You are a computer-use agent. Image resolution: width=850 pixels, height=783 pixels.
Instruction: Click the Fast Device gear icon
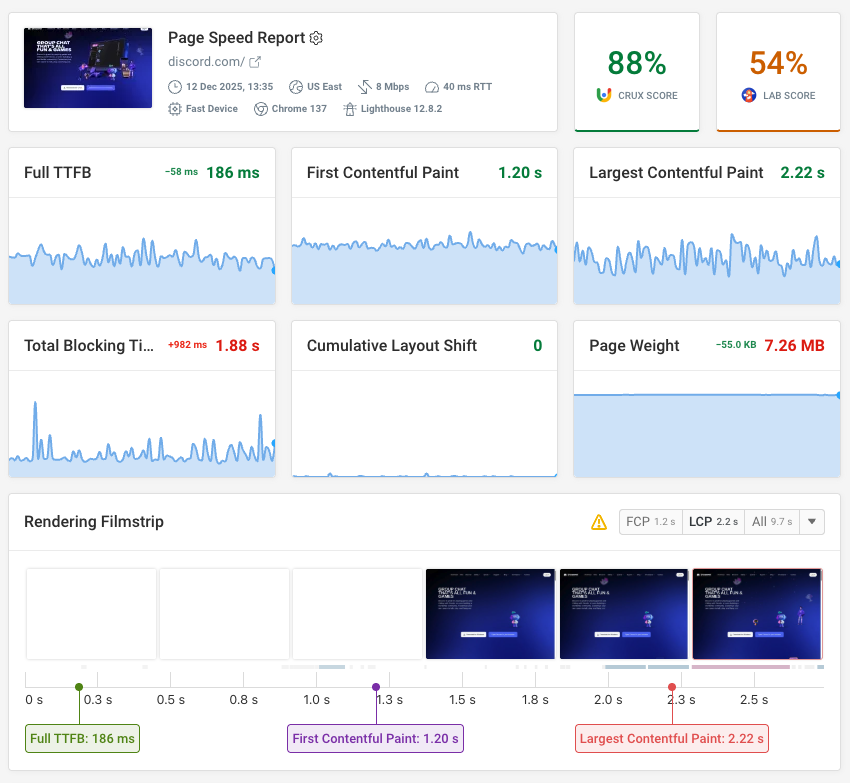pos(173,109)
